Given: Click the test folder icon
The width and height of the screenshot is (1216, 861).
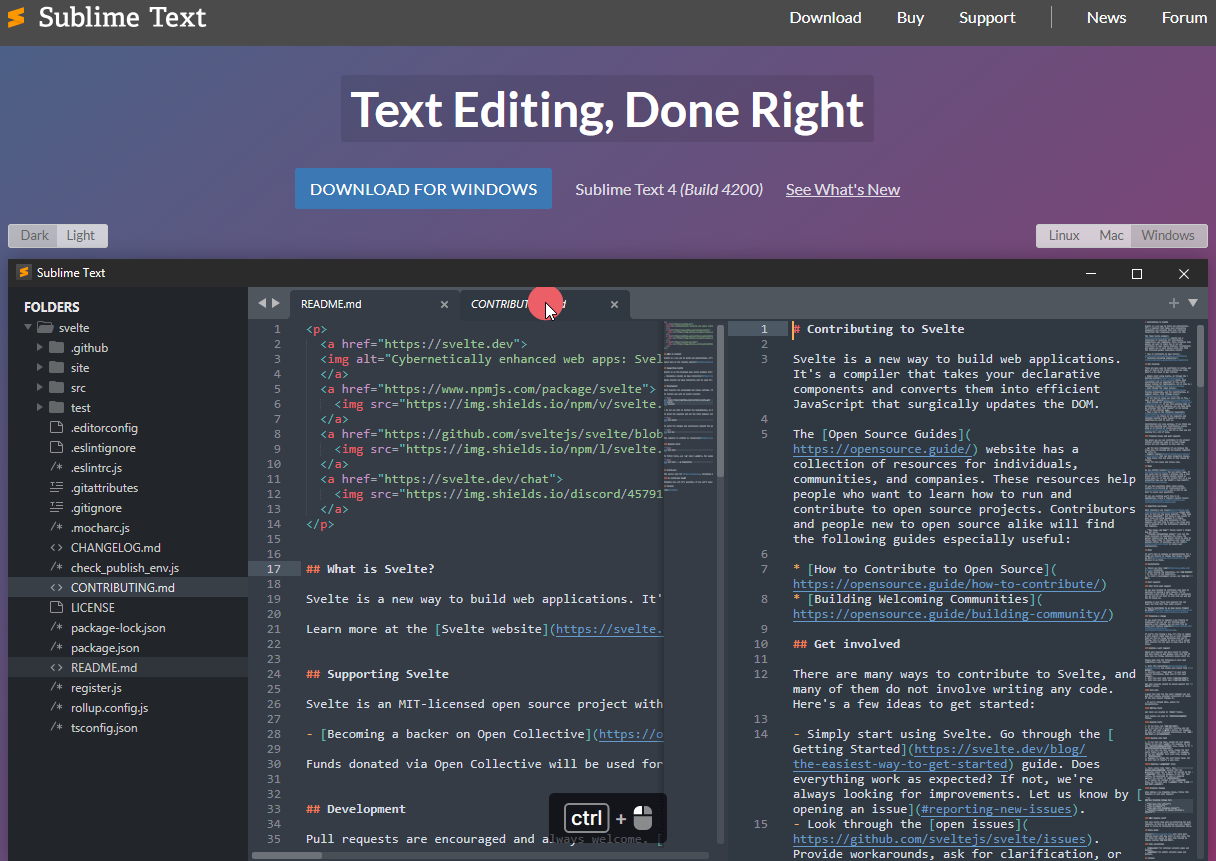Looking at the screenshot, I should tap(57, 408).
